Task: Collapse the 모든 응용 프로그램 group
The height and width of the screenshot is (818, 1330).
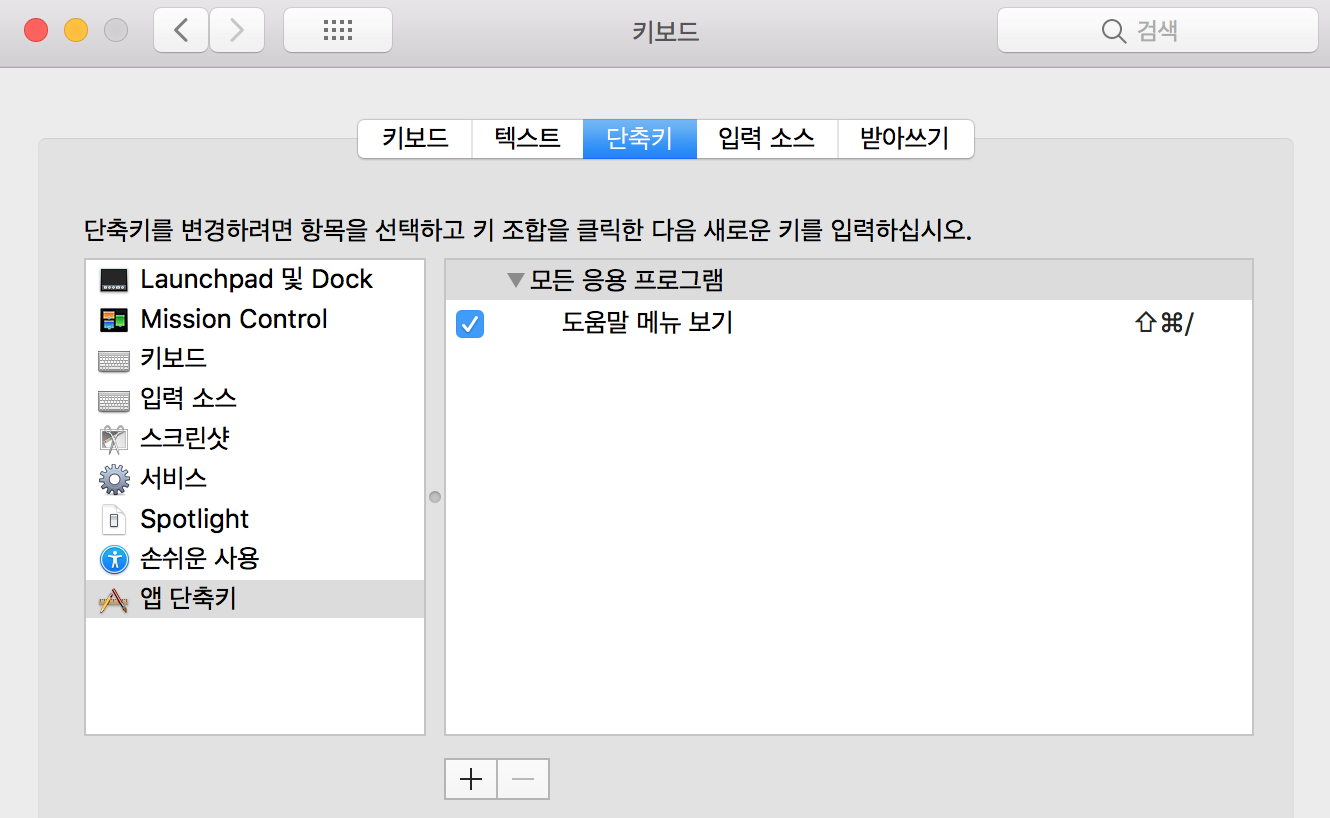Action: (x=515, y=281)
